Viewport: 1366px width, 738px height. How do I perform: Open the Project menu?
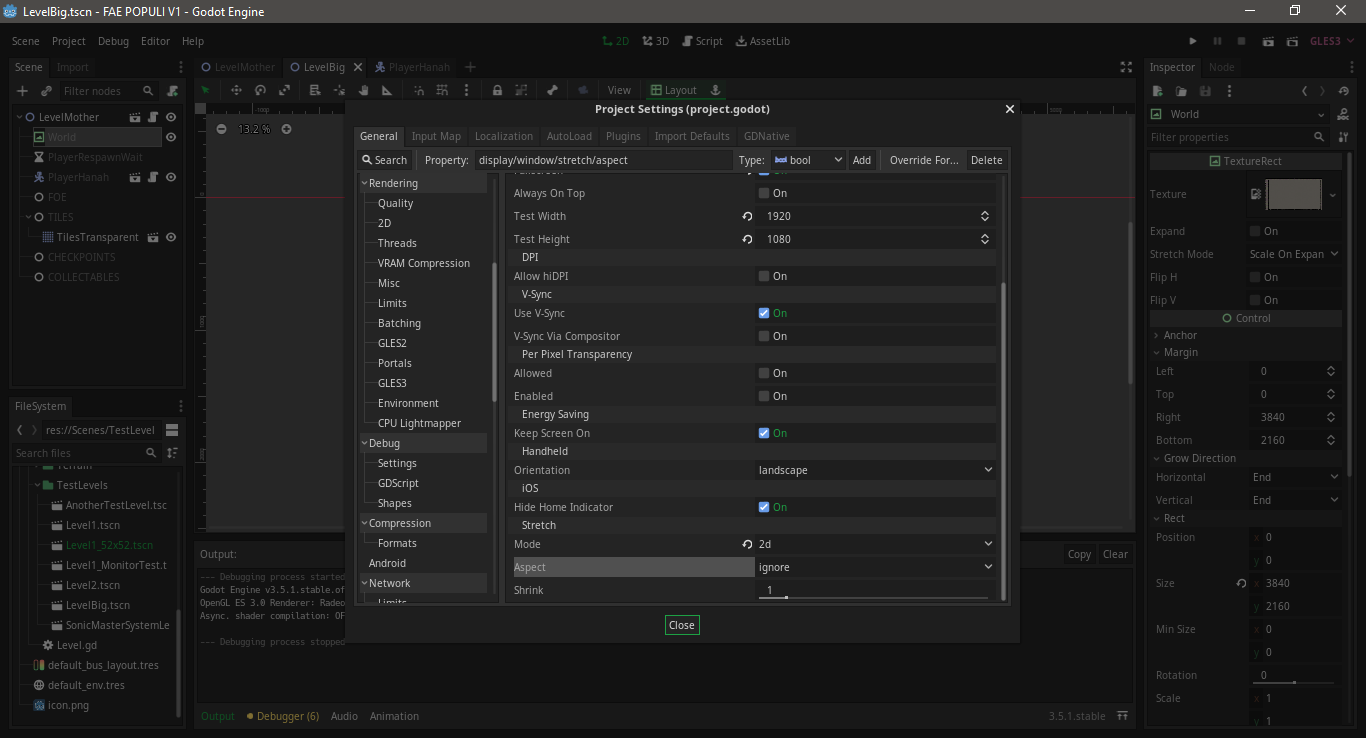click(x=69, y=41)
